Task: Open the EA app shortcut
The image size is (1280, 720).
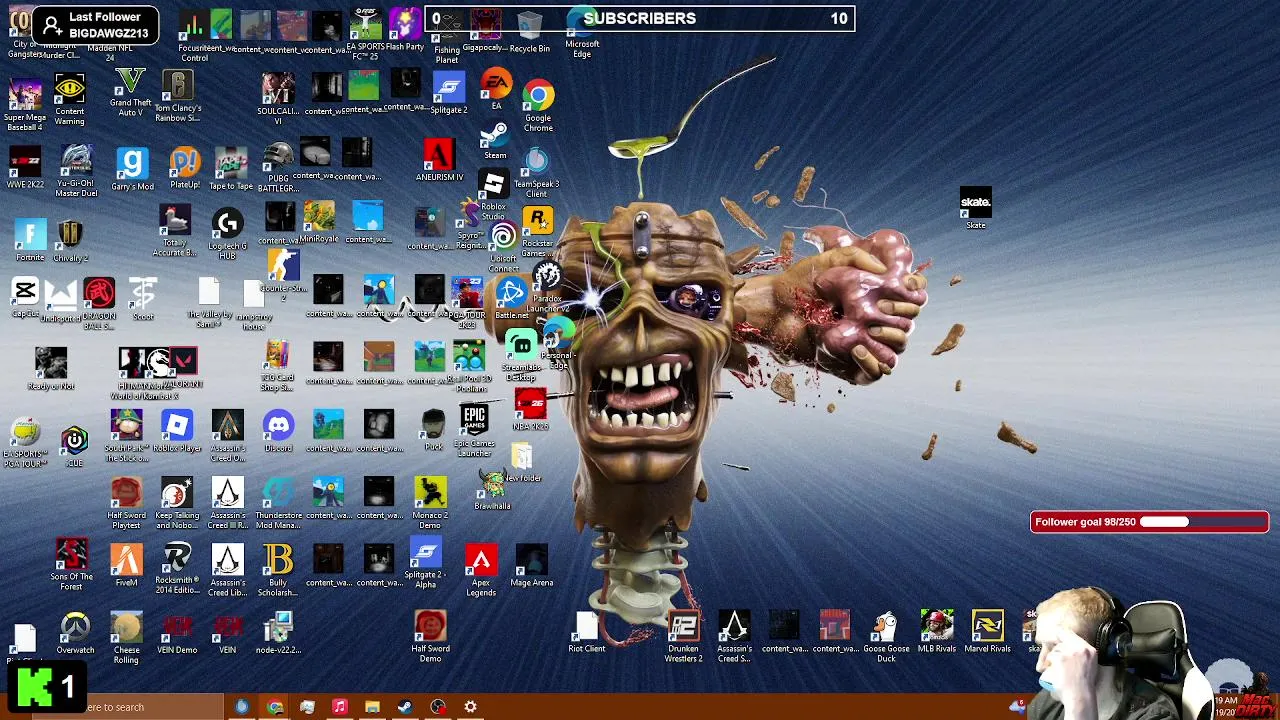Action: (x=496, y=88)
